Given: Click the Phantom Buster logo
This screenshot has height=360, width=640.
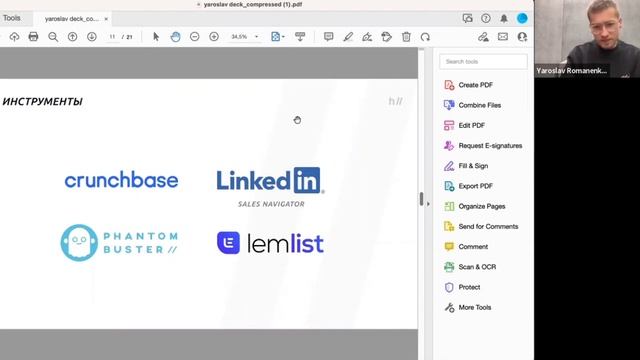Looking at the screenshot, I should [119, 242].
